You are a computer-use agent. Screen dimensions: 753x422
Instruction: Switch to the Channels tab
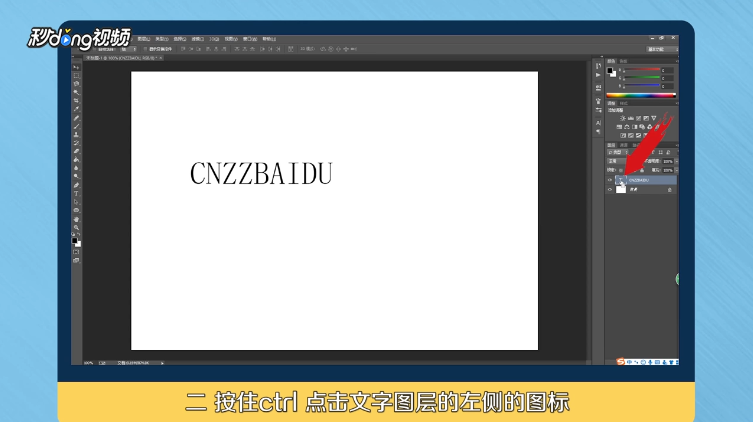(623, 145)
